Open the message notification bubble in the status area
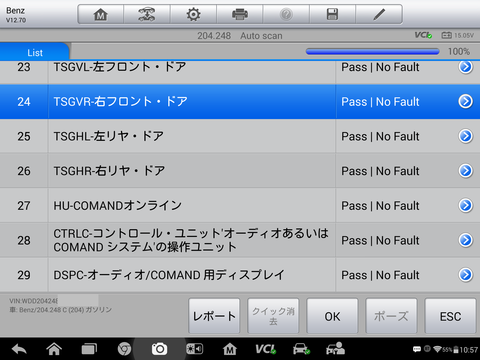480x360 pixels. coord(417,349)
